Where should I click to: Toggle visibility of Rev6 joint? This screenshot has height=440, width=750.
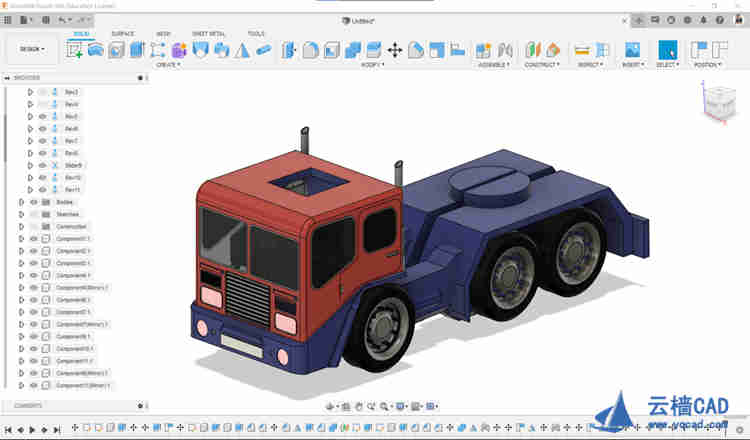pyautogui.click(x=43, y=129)
